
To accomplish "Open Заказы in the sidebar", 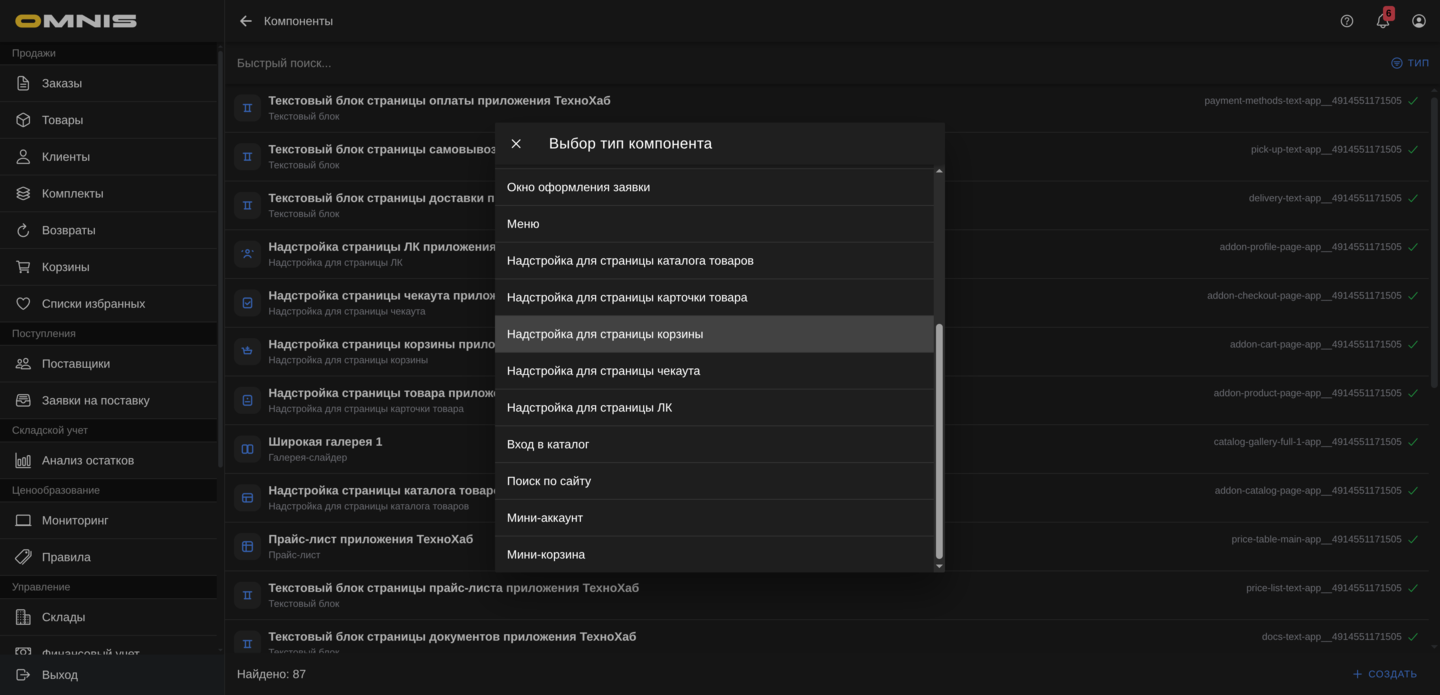I will (x=62, y=83).
